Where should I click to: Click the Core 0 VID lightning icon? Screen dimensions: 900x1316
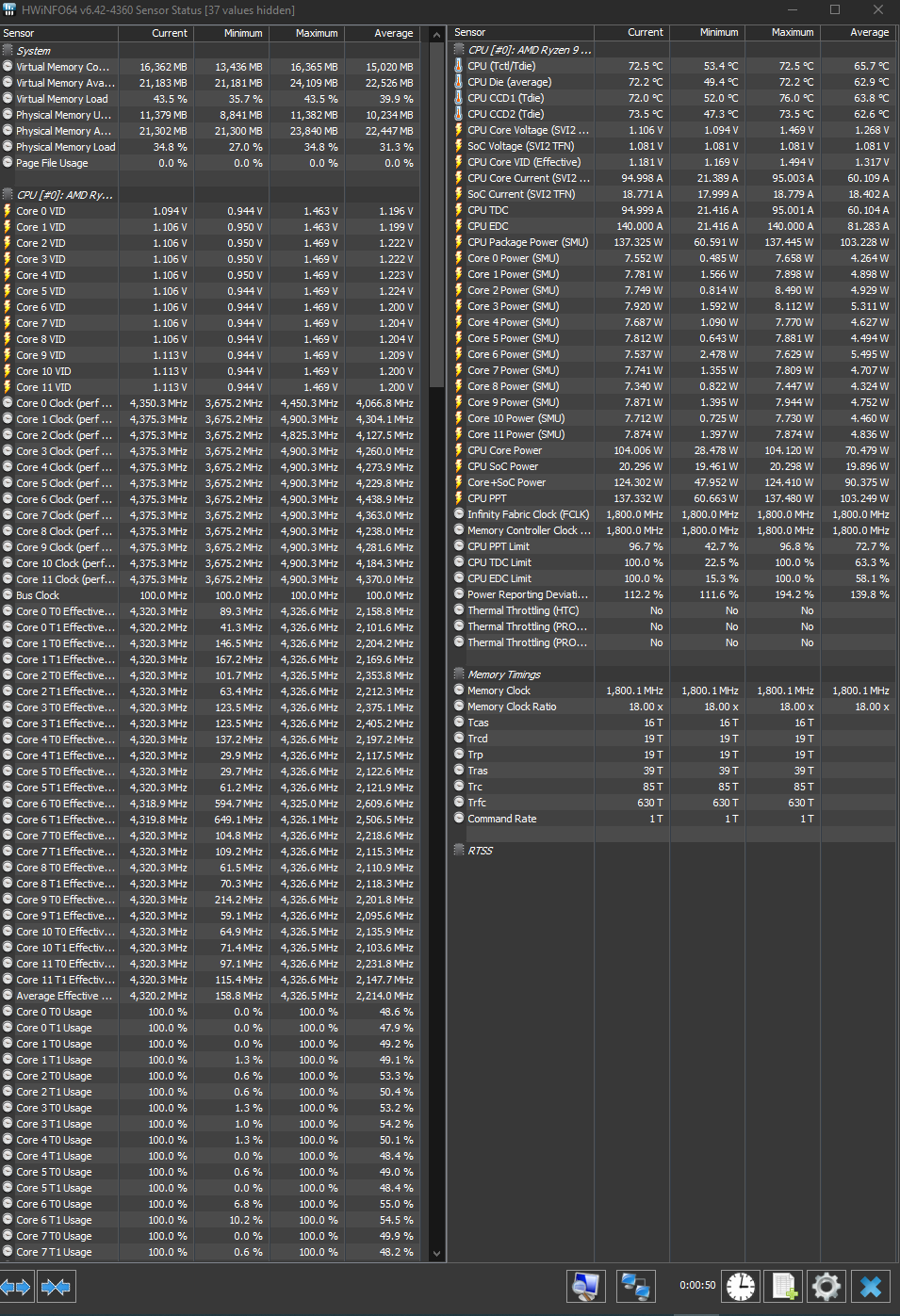coord(8,211)
